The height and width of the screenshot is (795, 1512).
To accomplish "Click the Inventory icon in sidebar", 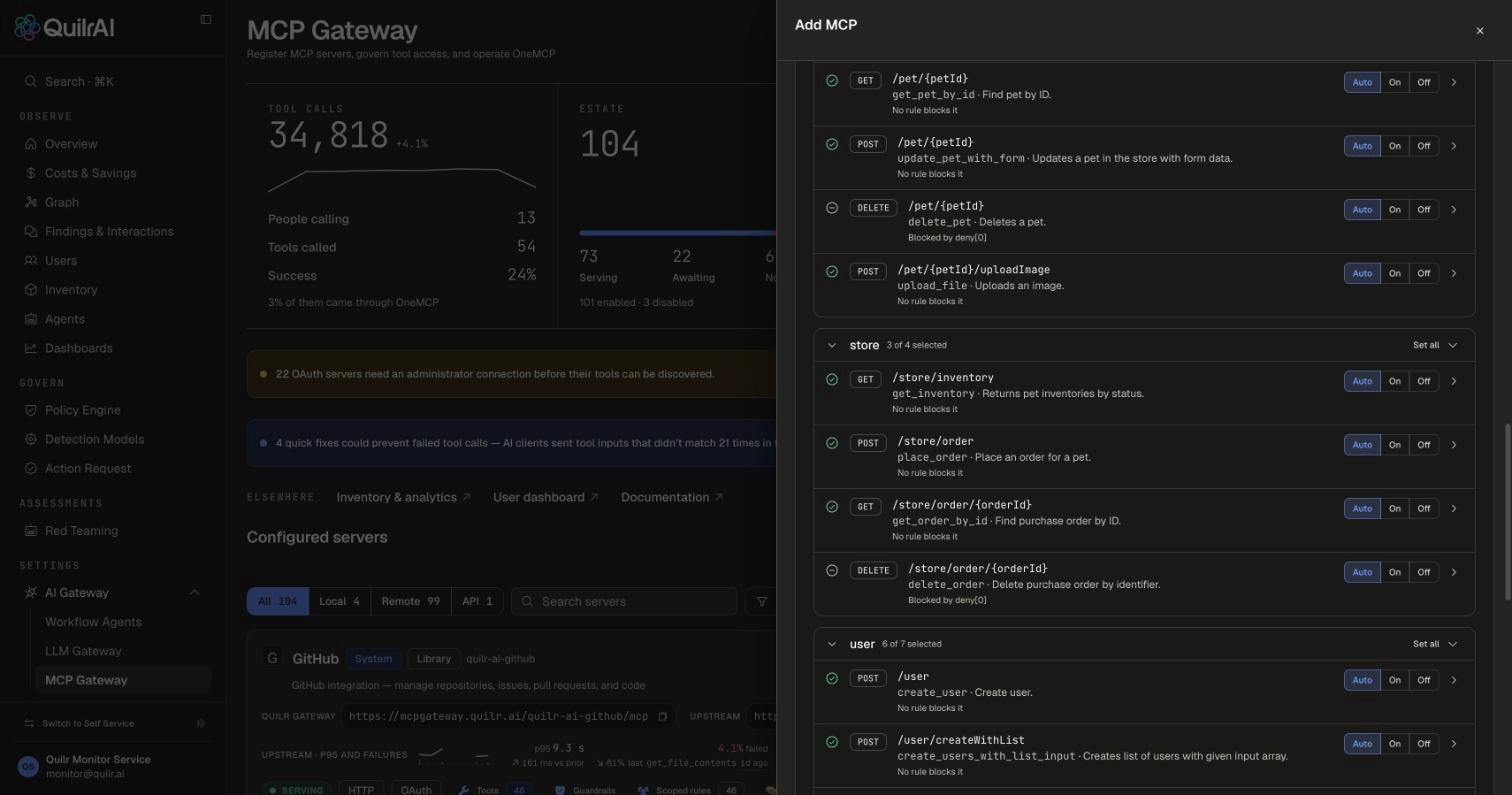I will coord(31,290).
